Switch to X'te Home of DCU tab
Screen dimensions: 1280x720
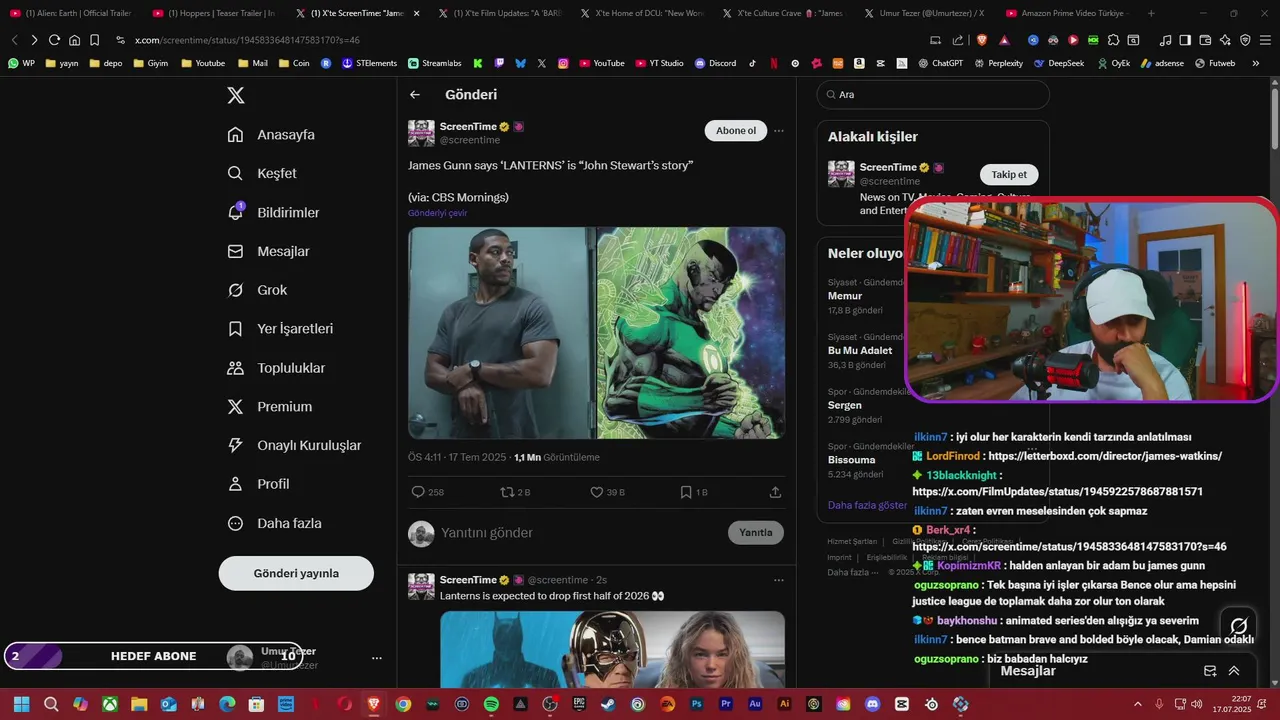(640, 13)
